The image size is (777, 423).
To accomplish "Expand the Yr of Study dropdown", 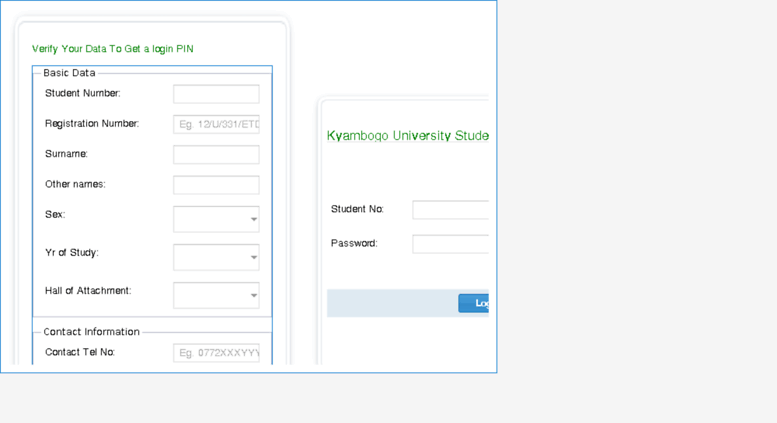I will point(216,257).
